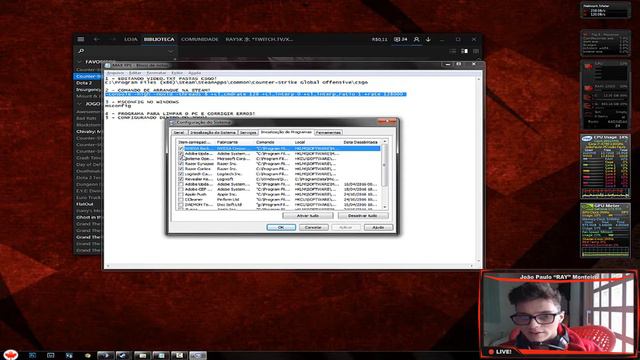This screenshot has width=640, height=360.
Task: Open the Steam COMUNIDADE tab
Action: (200, 39)
